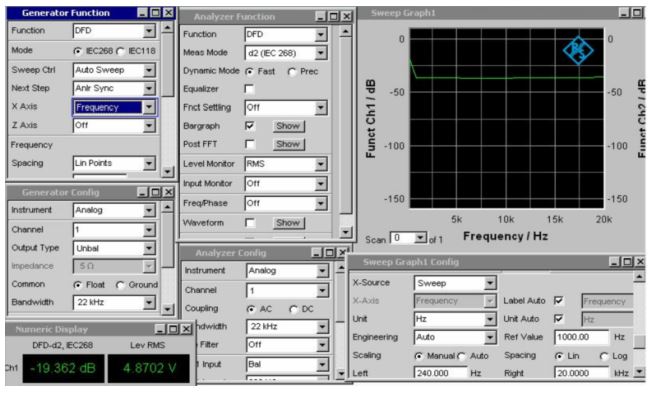This screenshot has height=393, width=652.
Task: Open Analyzer Config Instrument dropdown showing Analog
Action: 287,271
